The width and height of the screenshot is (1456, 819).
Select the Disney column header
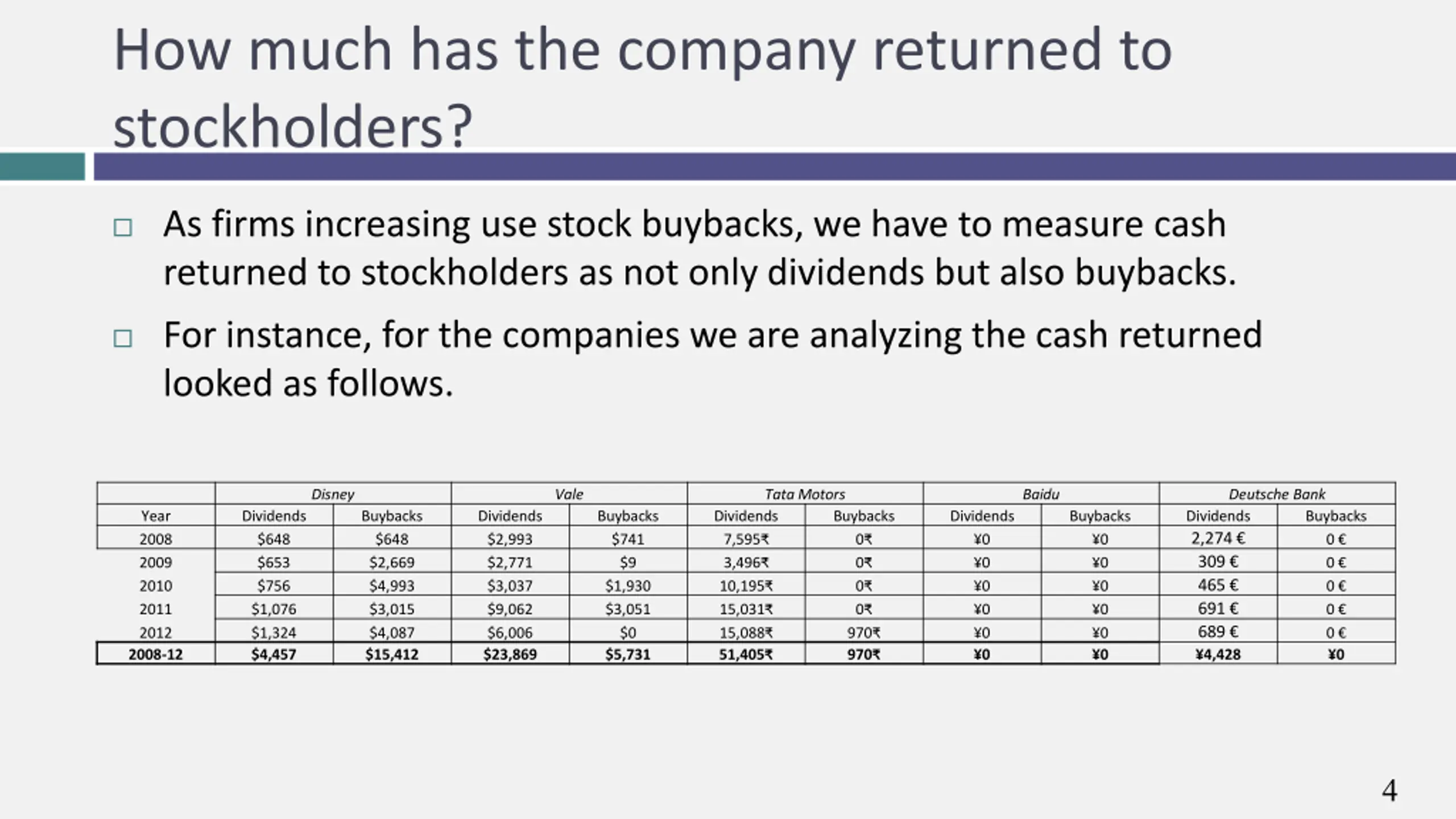pos(333,494)
